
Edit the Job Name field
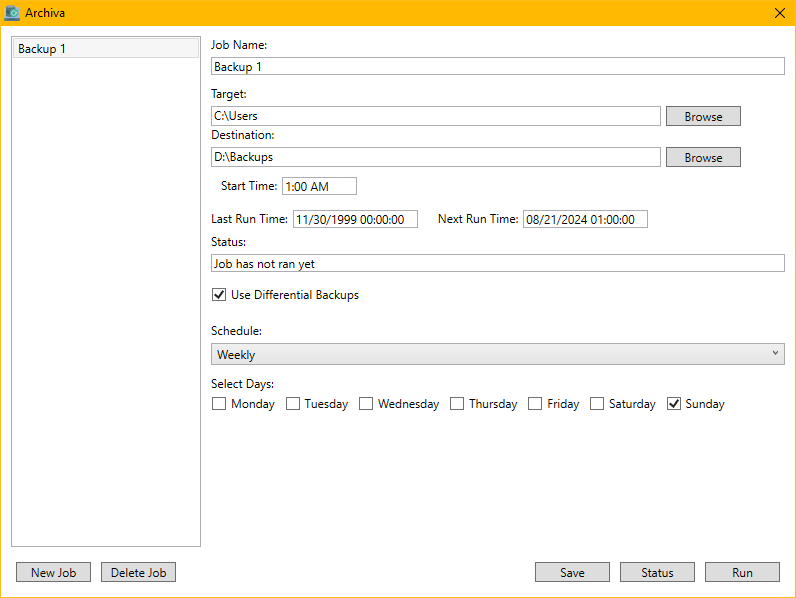[498, 67]
